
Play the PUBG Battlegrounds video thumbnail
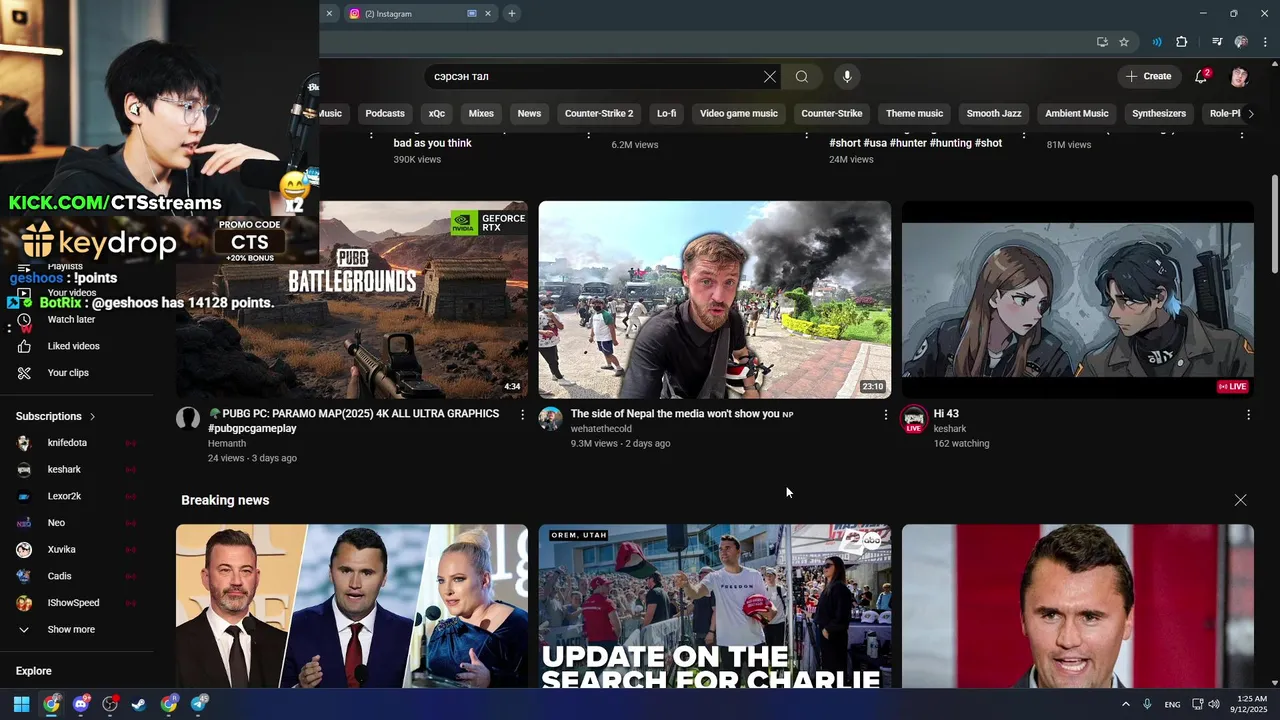click(x=352, y=299)
